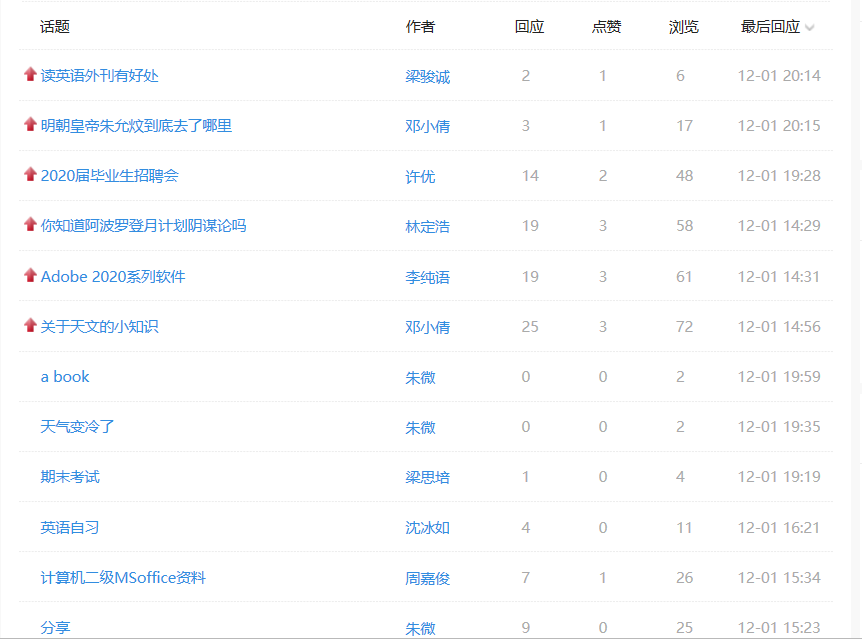Sort topics by the 回应 column header
The width and height of the screenshot is (862, 639).
(x=529, y=27)
